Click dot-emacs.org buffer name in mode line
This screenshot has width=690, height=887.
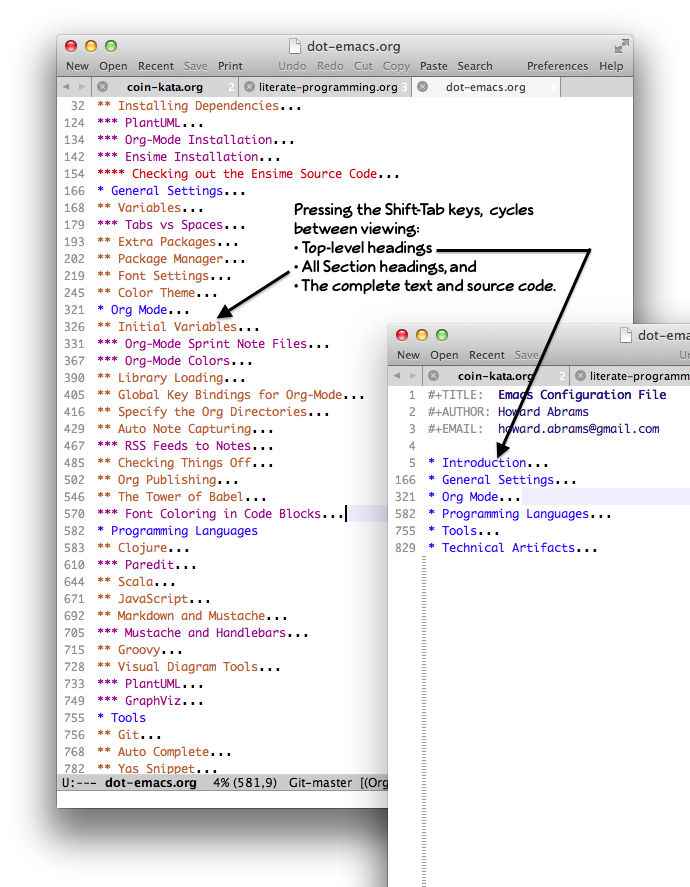click(150, 783)
